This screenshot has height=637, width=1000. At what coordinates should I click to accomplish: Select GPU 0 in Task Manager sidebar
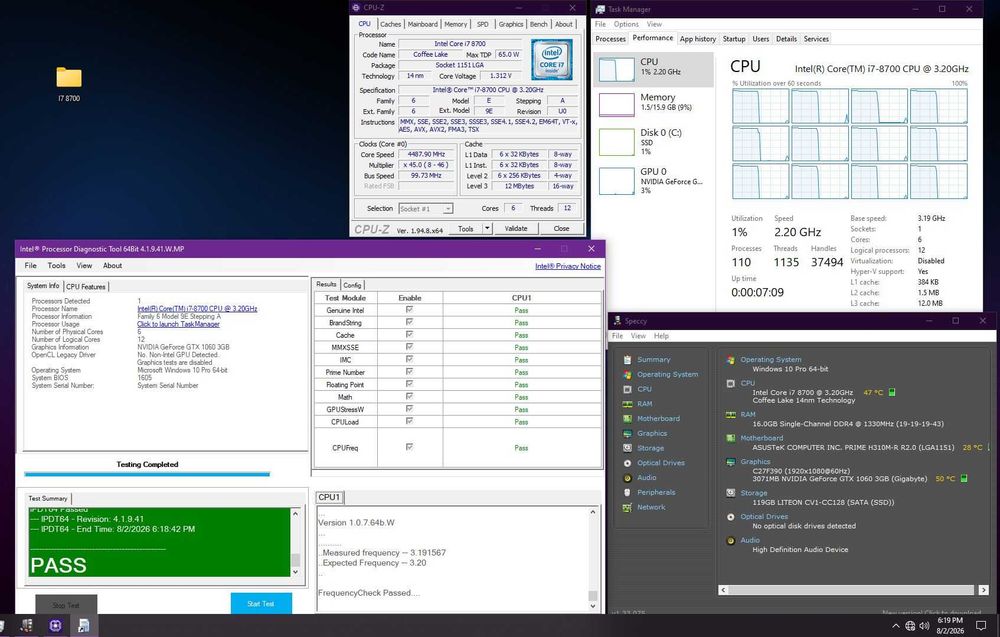(652, 180)
